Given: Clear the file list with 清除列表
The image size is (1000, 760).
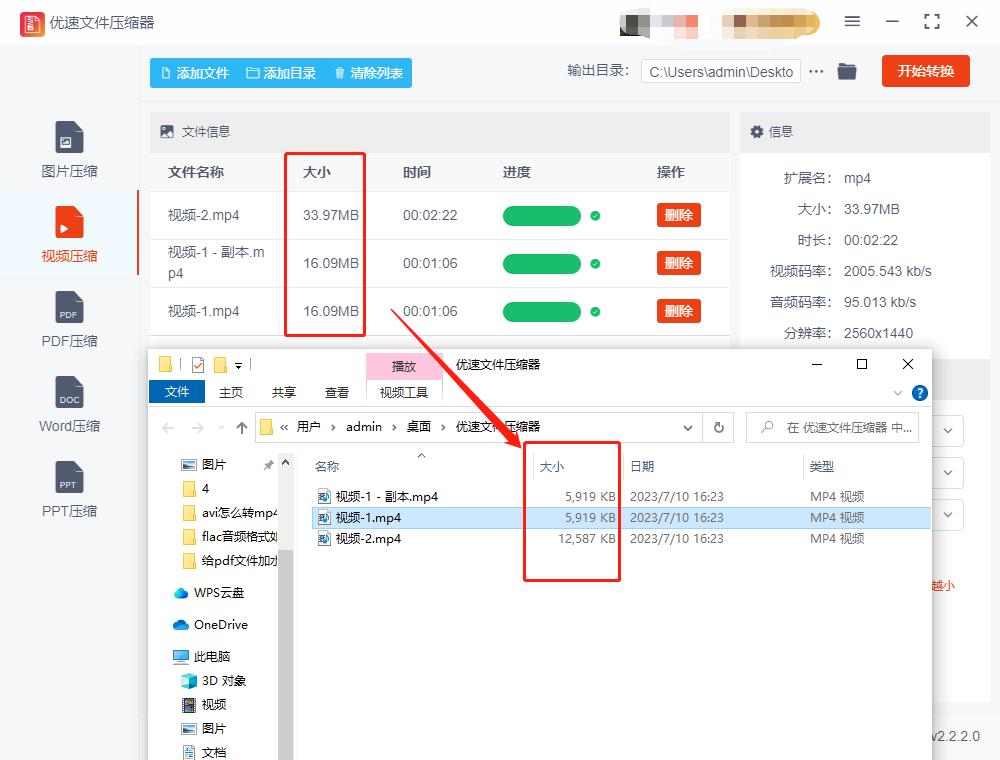Looking at the screenshot, I should point(368,73).
